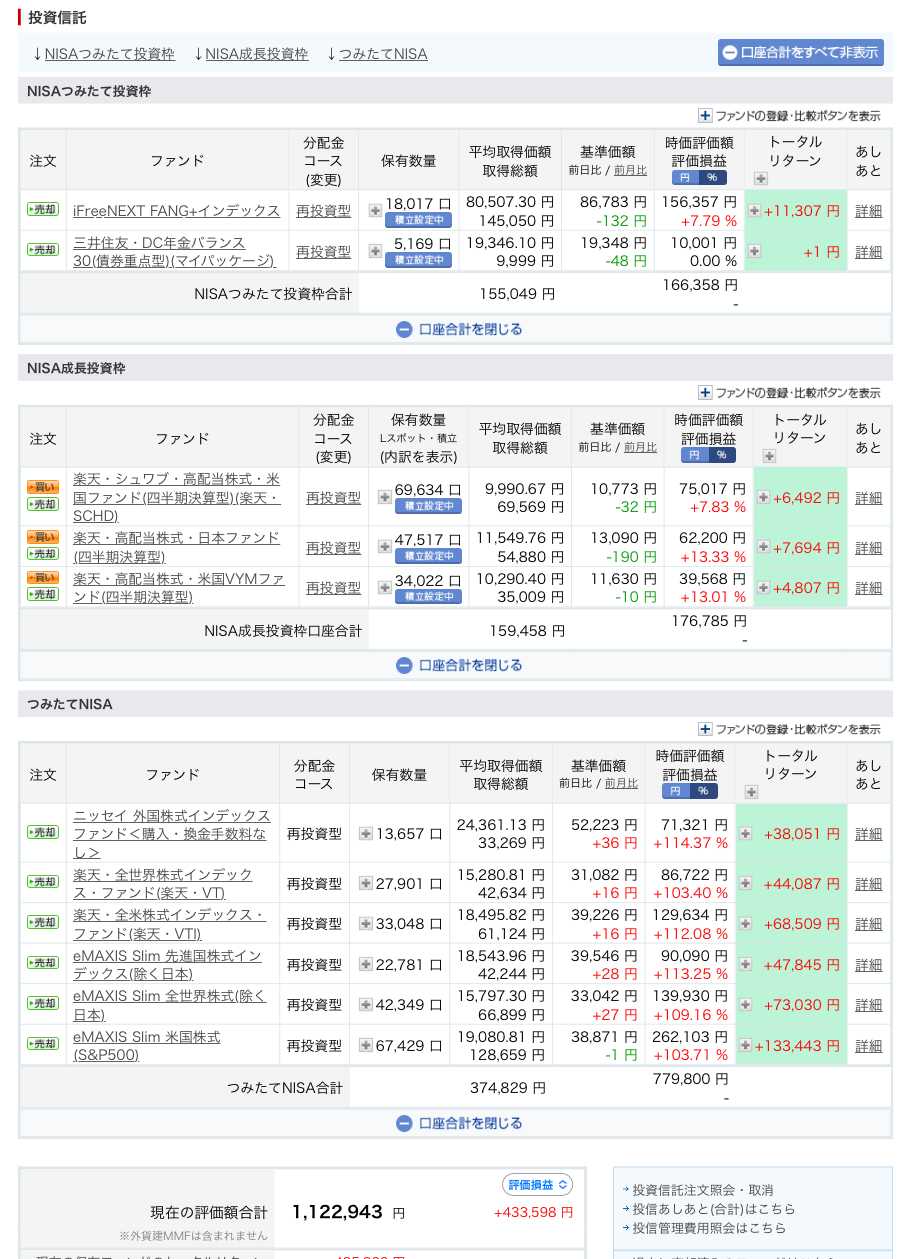907x1259 pixels.
Task: Open 投信管理費用照会はこちら link
Action: [x=709, y=1228]
